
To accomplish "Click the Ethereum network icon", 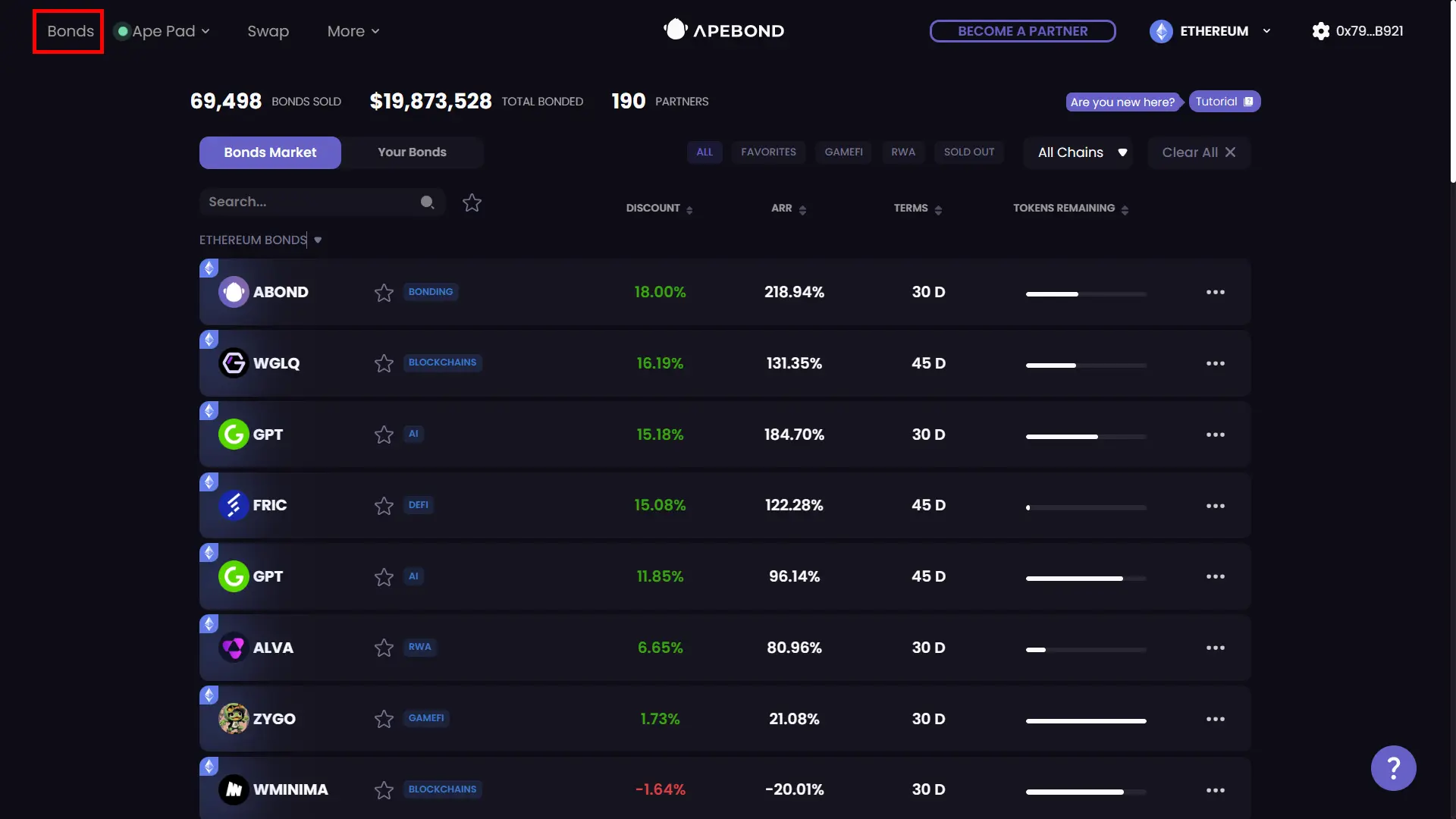I will pos(1161,31).
